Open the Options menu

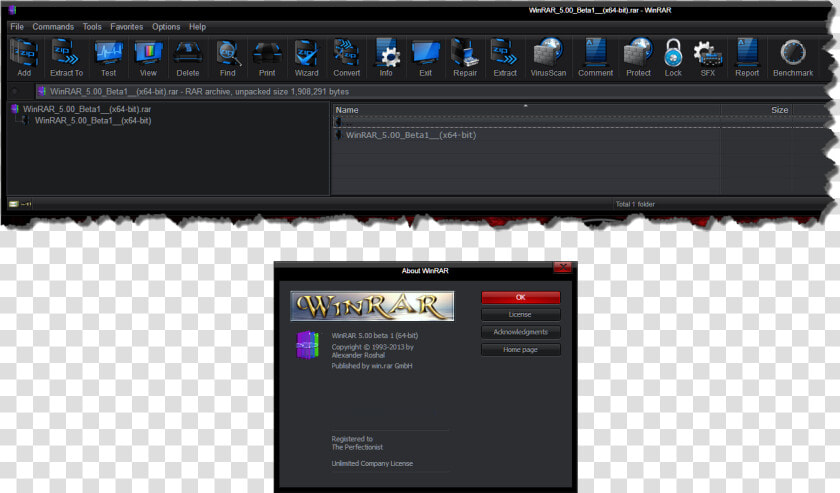pos(166,27)
